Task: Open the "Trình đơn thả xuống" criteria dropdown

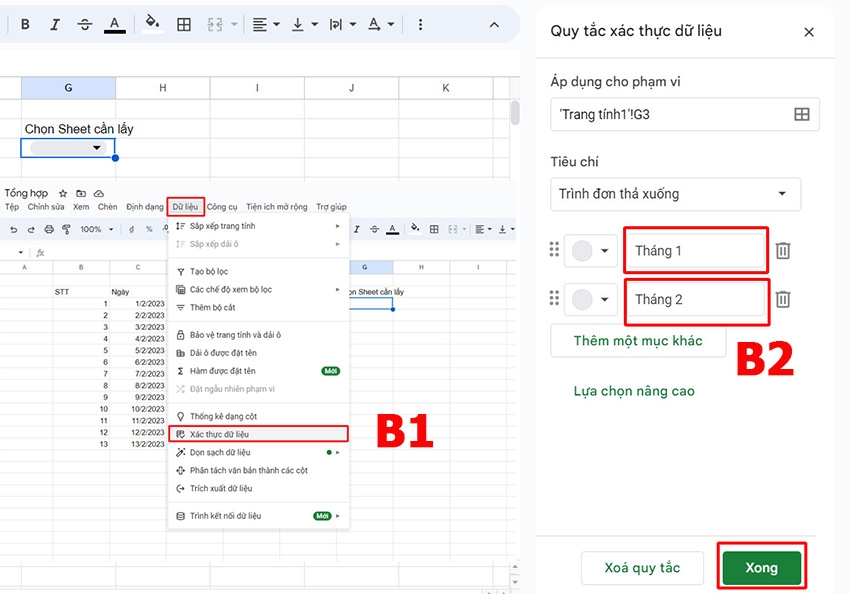Action: 675,195
